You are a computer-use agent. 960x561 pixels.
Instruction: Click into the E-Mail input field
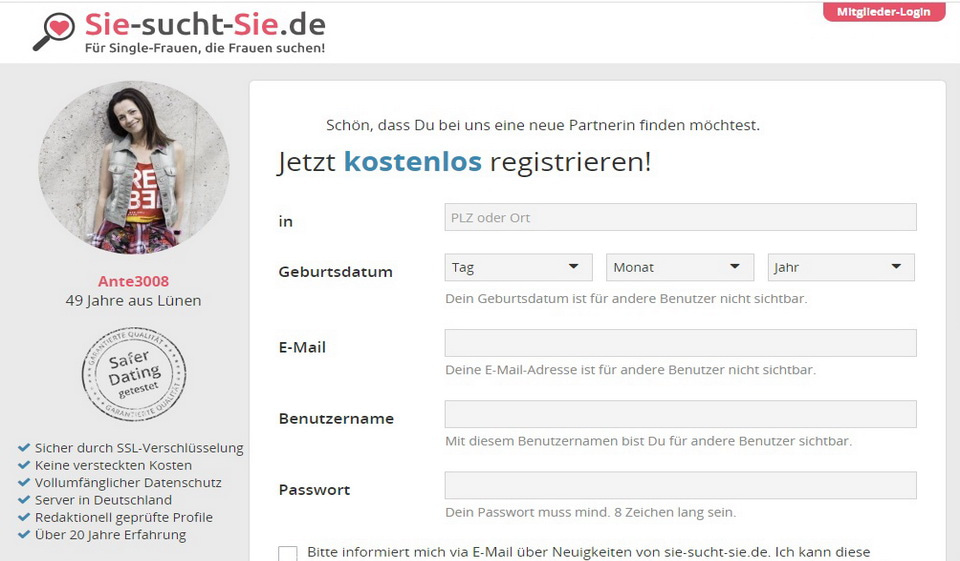[680, 343]
